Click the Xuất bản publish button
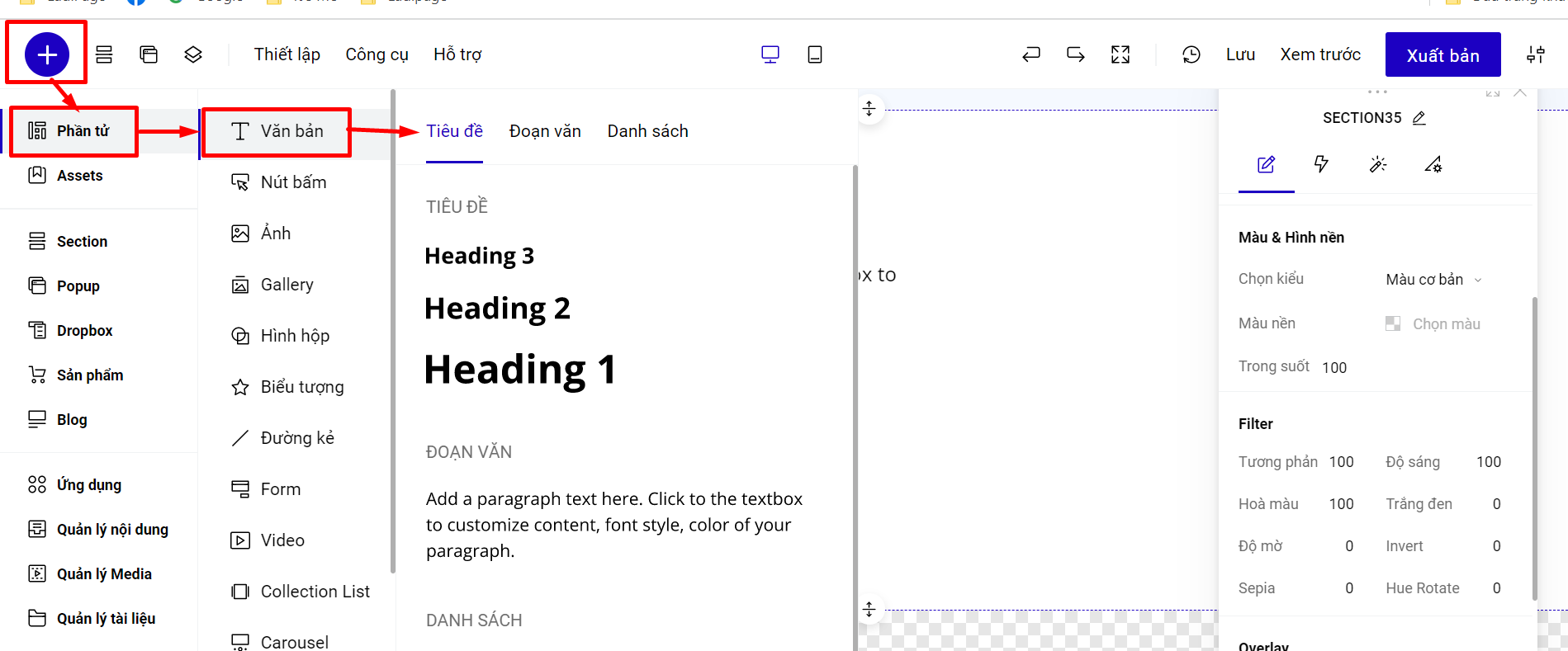 (1442, 55)
